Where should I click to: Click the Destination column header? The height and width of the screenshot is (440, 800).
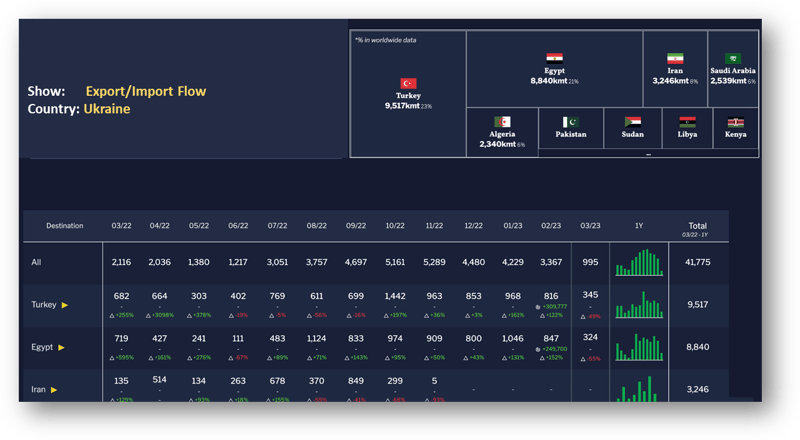click(x=64, y=226)
